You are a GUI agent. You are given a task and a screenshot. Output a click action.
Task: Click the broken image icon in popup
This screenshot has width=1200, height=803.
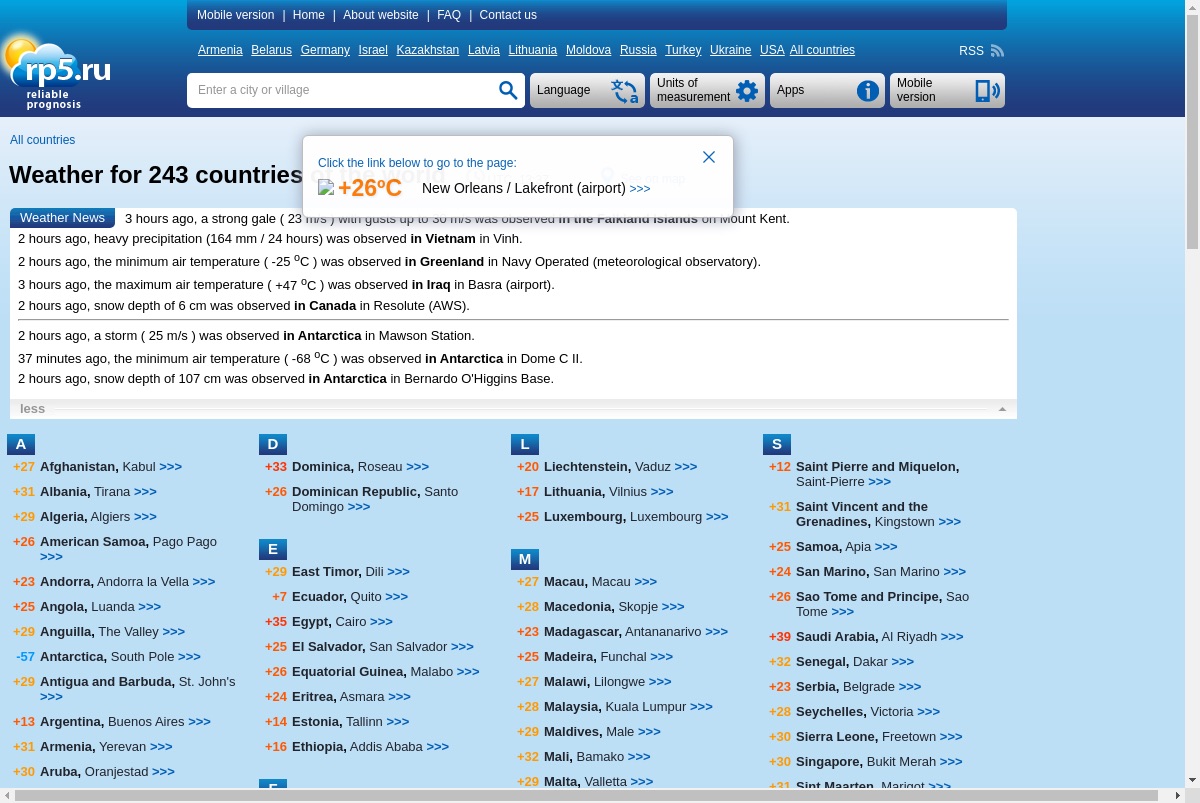tap(326, 187)
